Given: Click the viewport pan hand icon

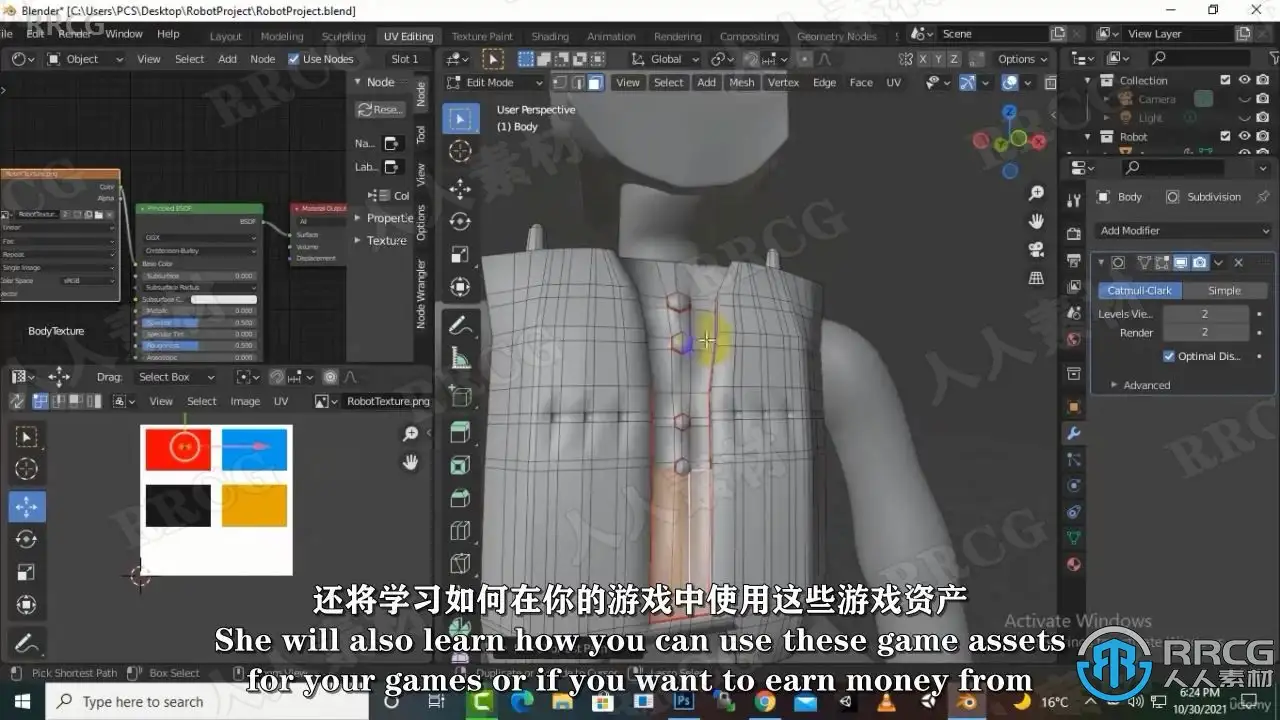Looking at the screenshot, I should click(1036, 221).
